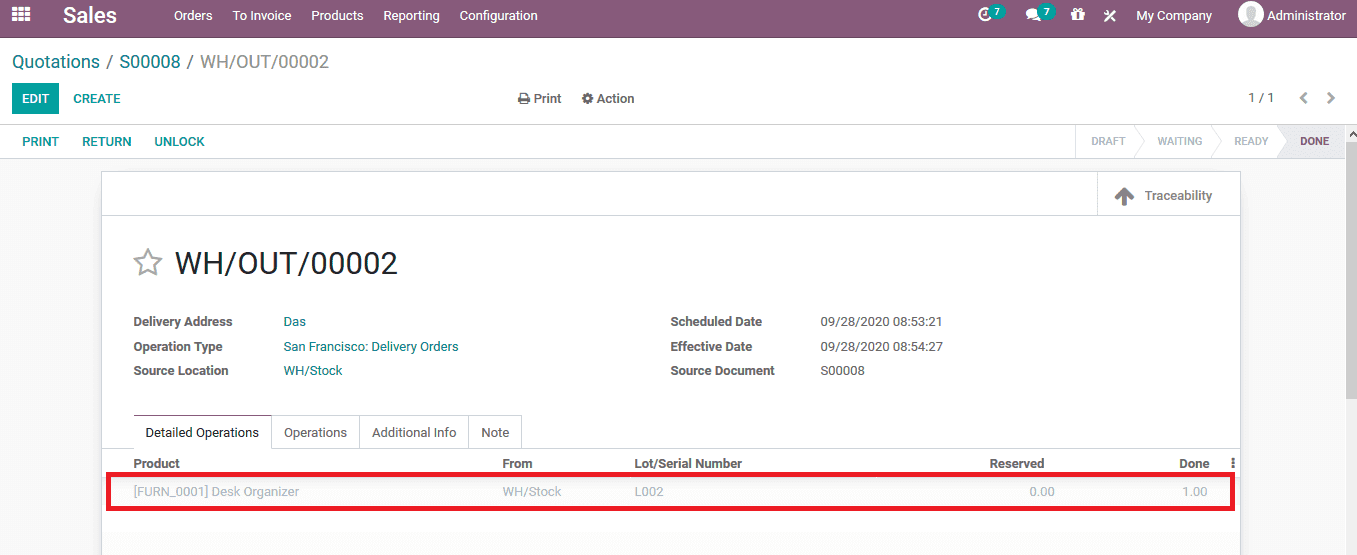The height and width of the screenshot is (555, 1357).
Task: Open the conversations chat bubble icon
Action: click(1036, 15)
